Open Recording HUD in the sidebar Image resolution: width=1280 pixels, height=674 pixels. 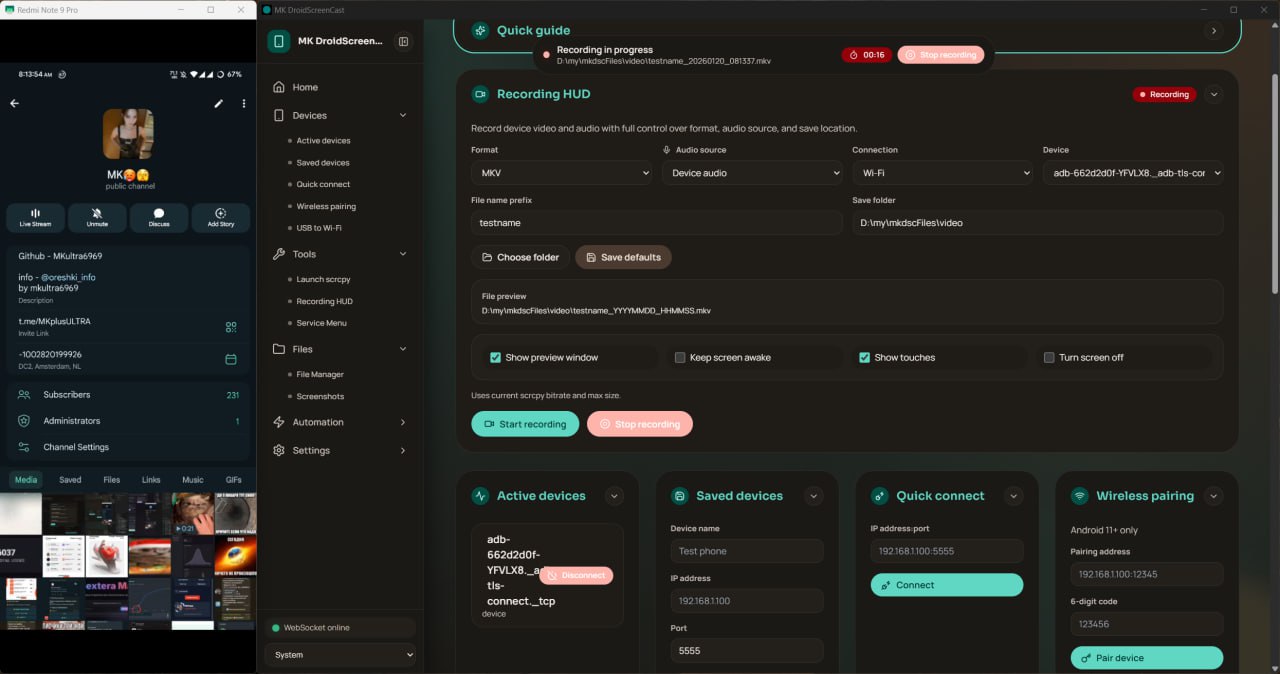[324, 301]
